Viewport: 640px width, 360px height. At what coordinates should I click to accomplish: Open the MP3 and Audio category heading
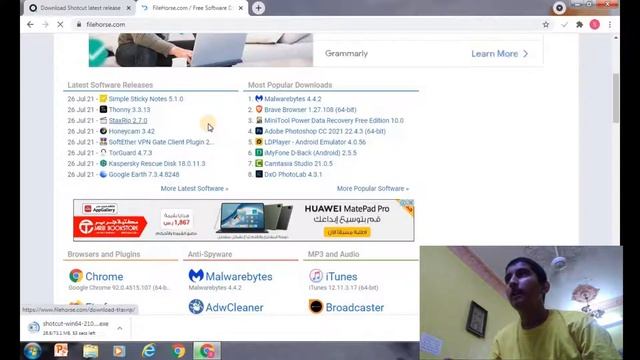pos(333,254)
